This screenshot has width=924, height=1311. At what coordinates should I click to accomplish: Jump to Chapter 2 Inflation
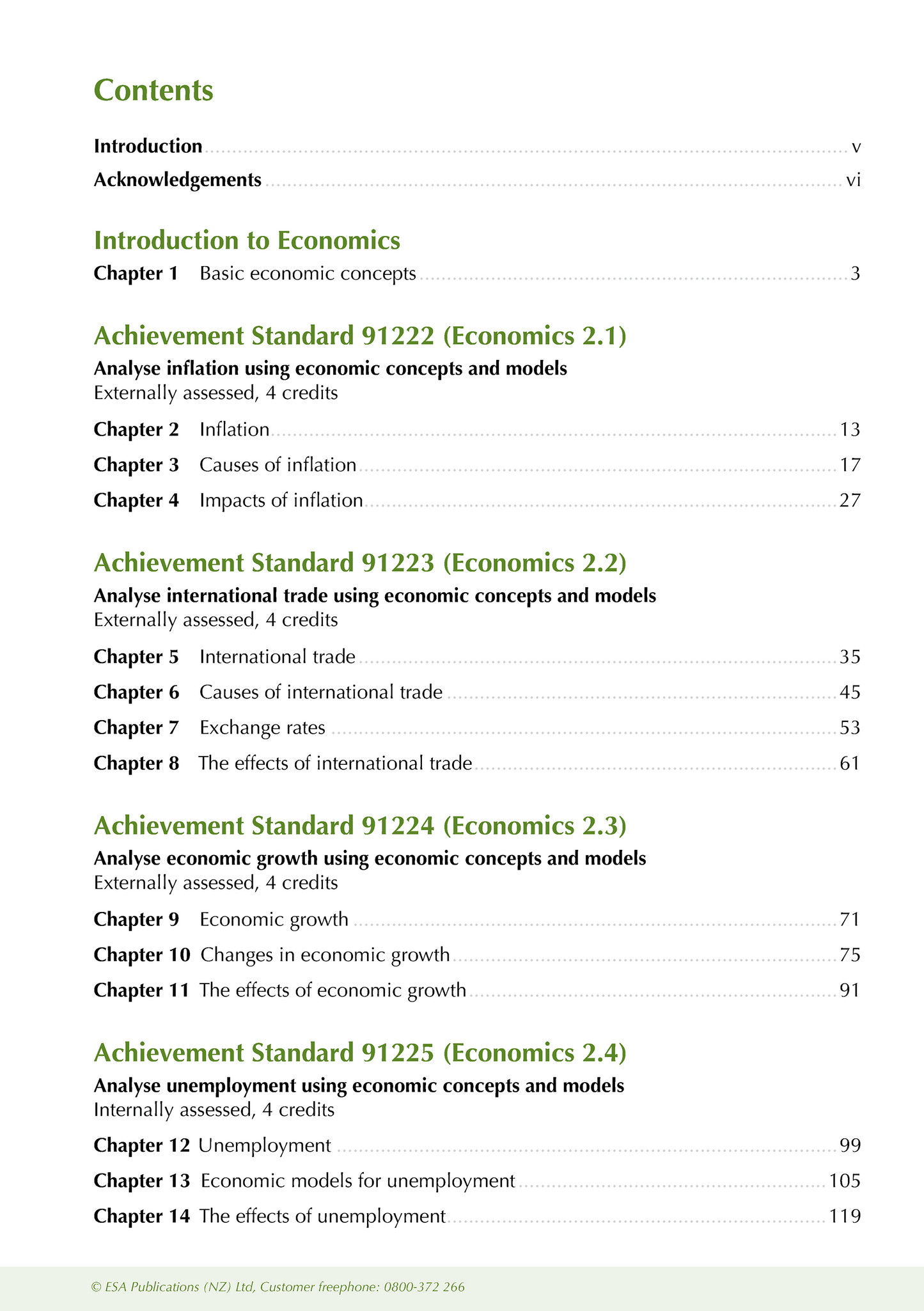tap(234, 429)
